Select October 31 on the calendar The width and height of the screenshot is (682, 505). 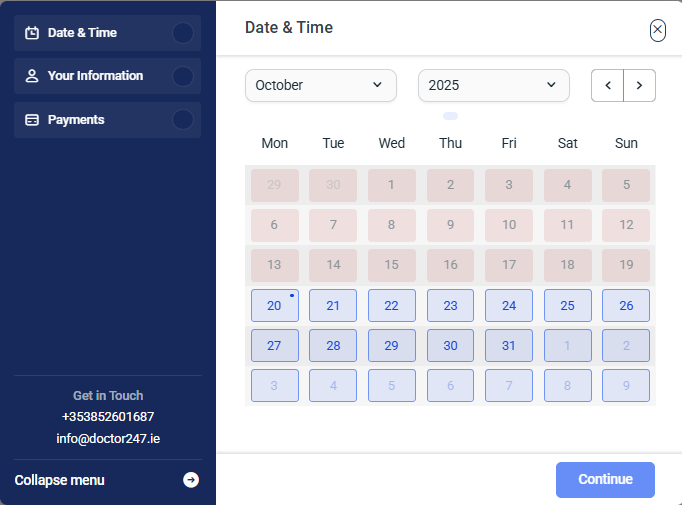[x=509, y=345]
